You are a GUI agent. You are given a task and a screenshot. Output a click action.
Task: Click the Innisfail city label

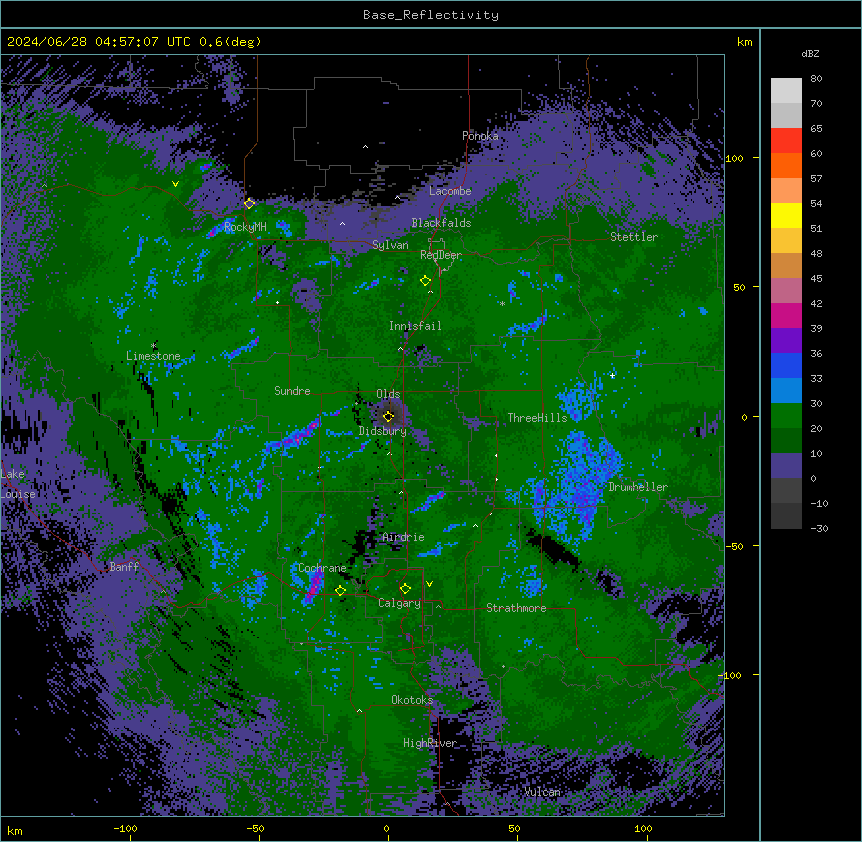click(x=415, y=326)
